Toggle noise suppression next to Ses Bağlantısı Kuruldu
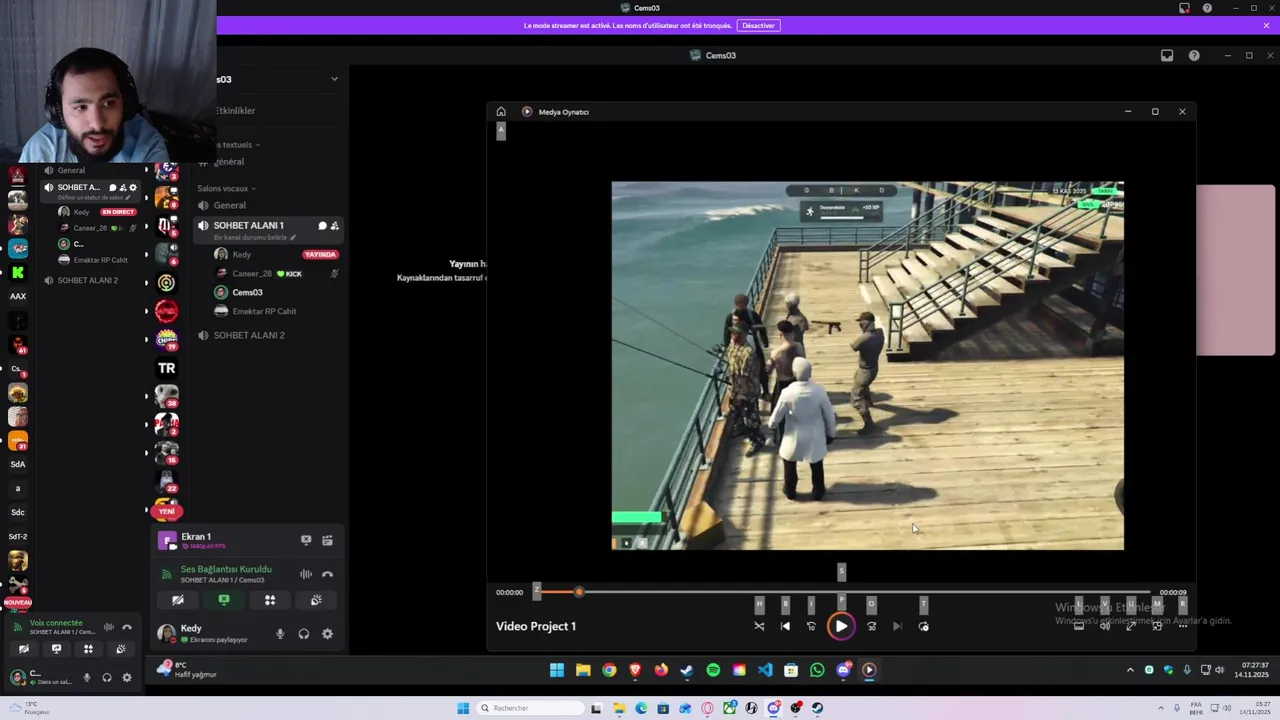 click(306, 574)
